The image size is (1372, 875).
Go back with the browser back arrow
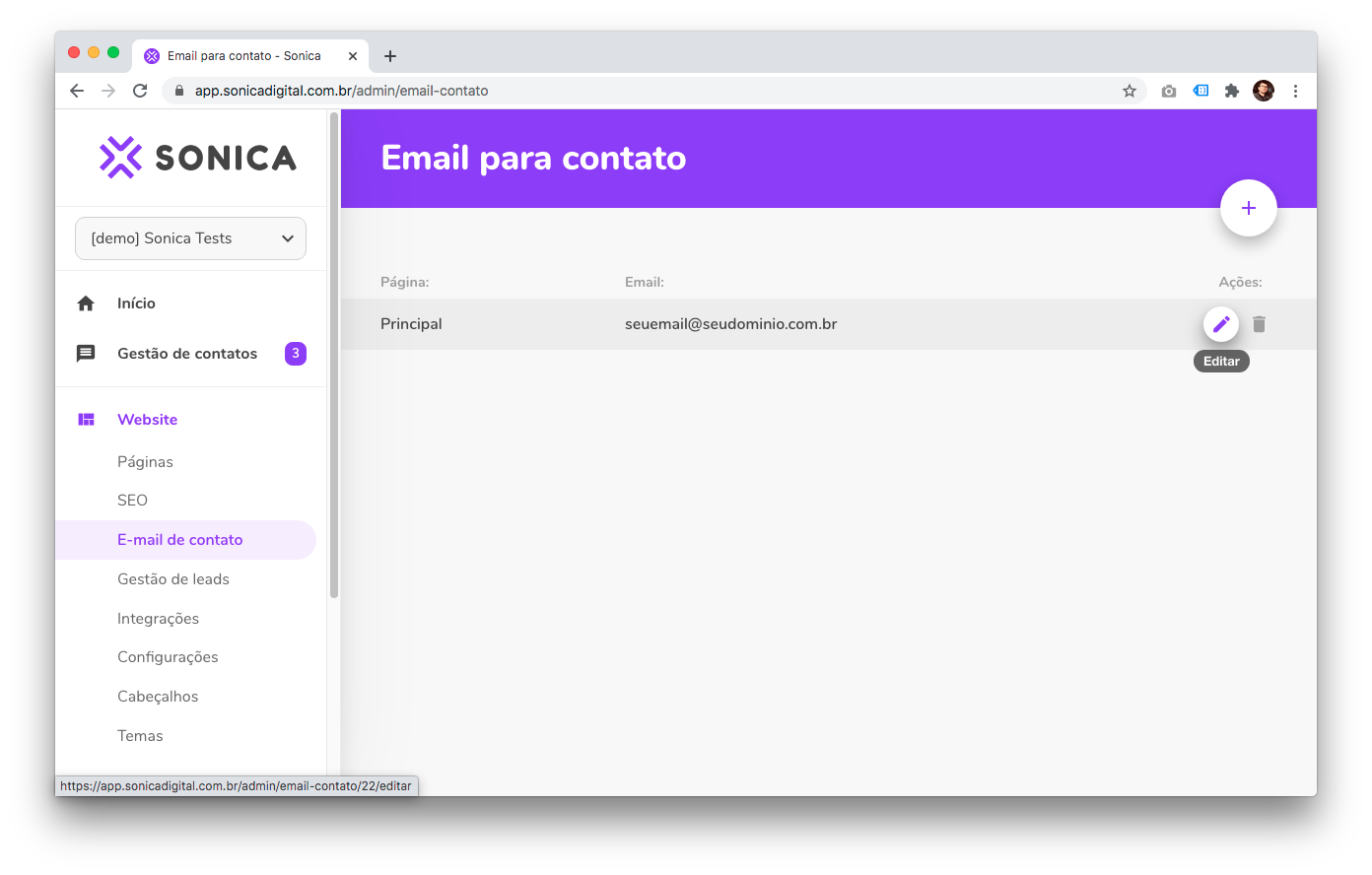click(x=77, y=91)
